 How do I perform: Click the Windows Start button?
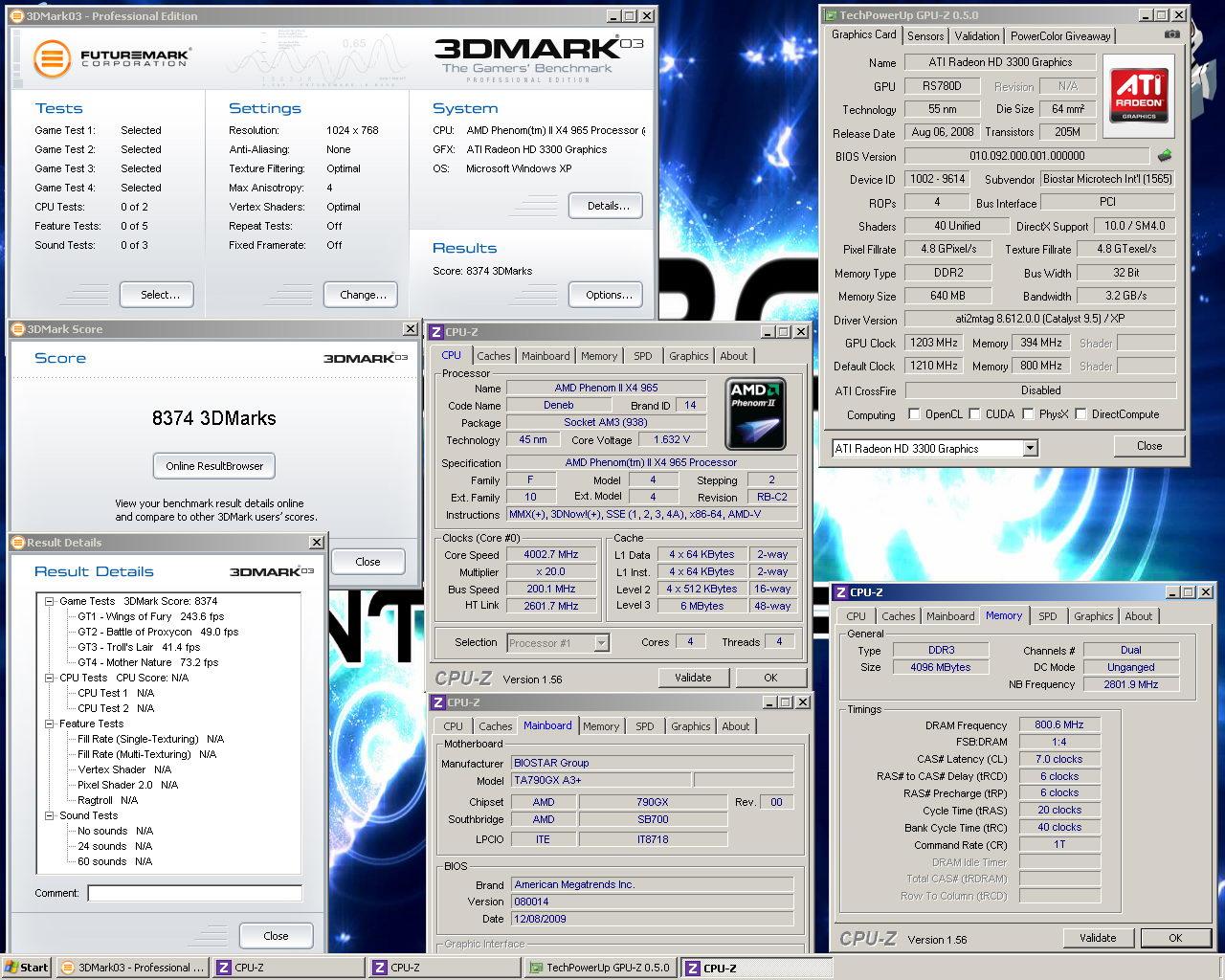click(x=27, y=968)
